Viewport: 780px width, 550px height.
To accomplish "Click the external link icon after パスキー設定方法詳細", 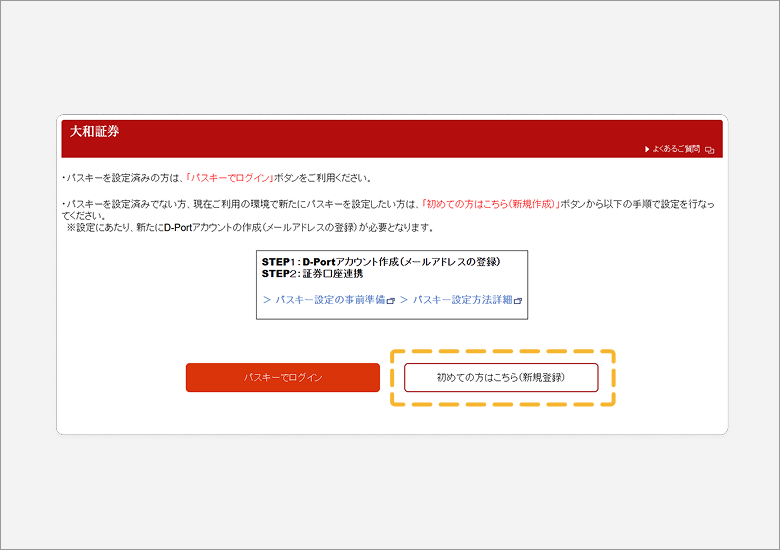I will (518, 301).
